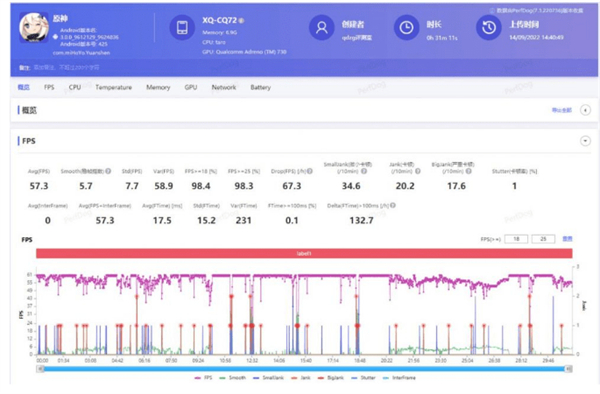Click the FPS threshold field showing 18
Viewport: 600px width, 394px height.
tap(516, 239)
